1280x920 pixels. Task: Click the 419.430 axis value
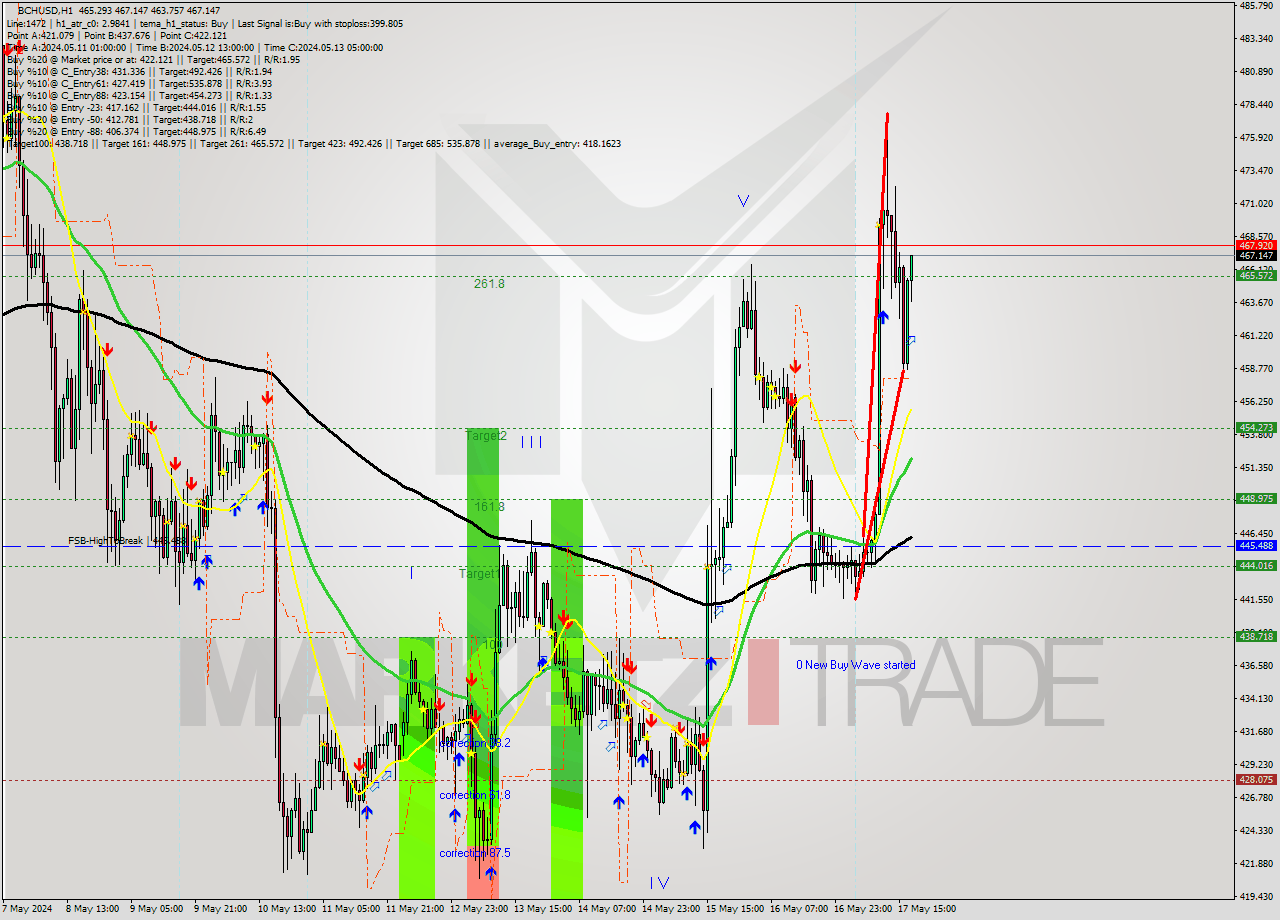[x=1255, y=897]
